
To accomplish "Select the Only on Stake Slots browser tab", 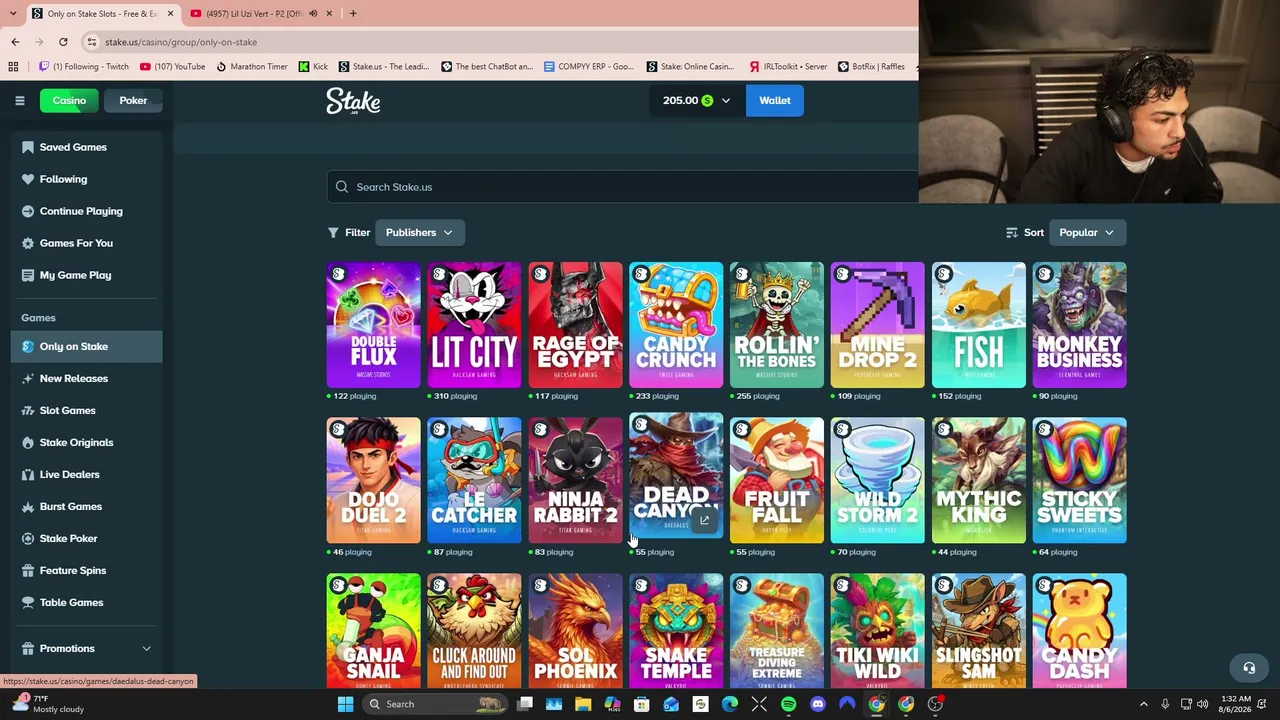I will [x=103, y=14].
